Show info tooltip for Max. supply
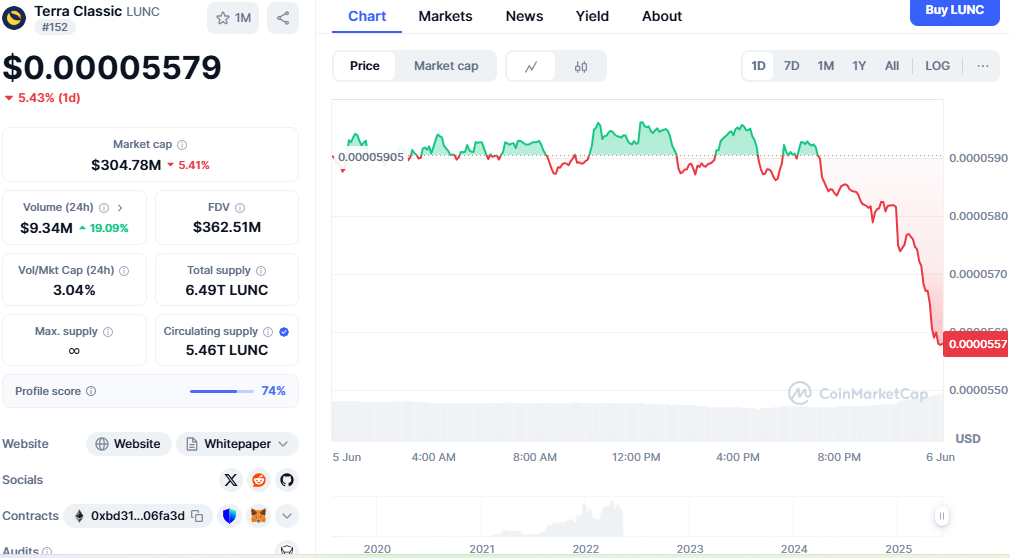 click(108, 332)
